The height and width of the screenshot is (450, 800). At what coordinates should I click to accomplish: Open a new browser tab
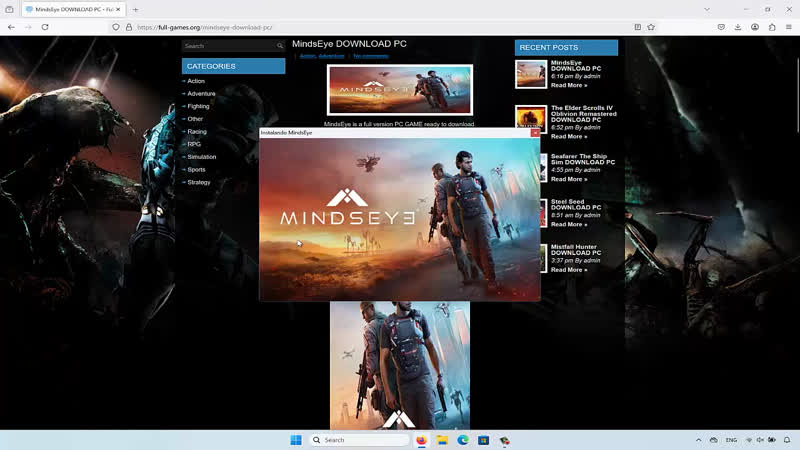pyautogui.click(x=135, y=9)
